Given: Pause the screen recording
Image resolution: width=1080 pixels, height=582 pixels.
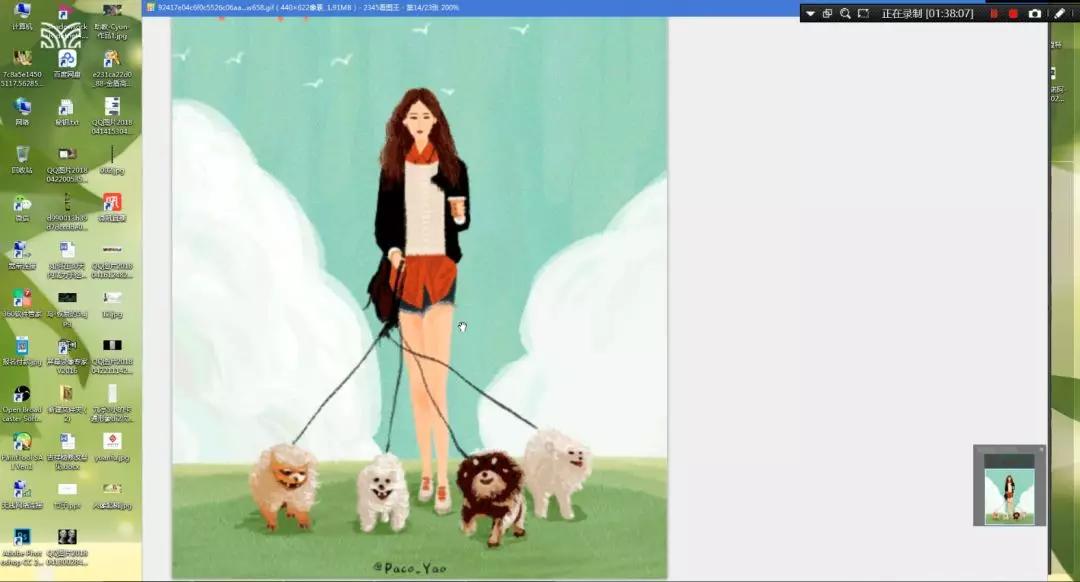Looking at the screenshot, I should coord(994,14).
